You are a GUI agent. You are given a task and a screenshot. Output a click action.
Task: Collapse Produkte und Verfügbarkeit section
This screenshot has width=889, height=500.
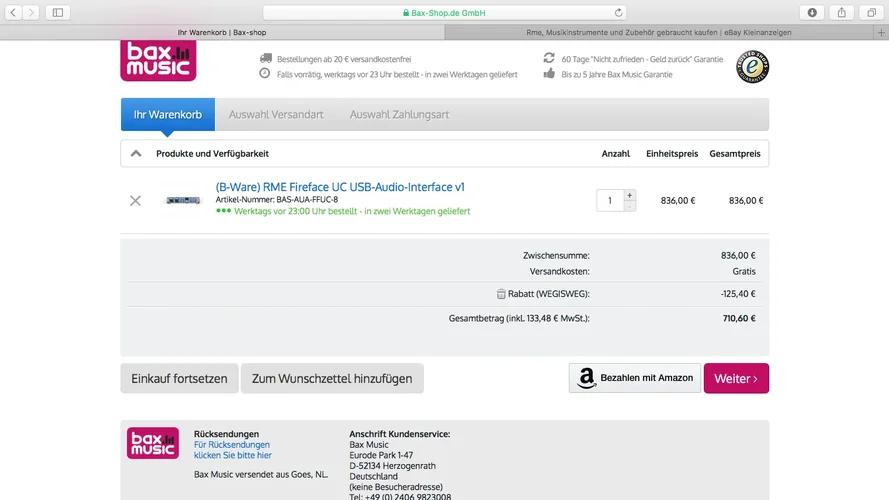136,154
